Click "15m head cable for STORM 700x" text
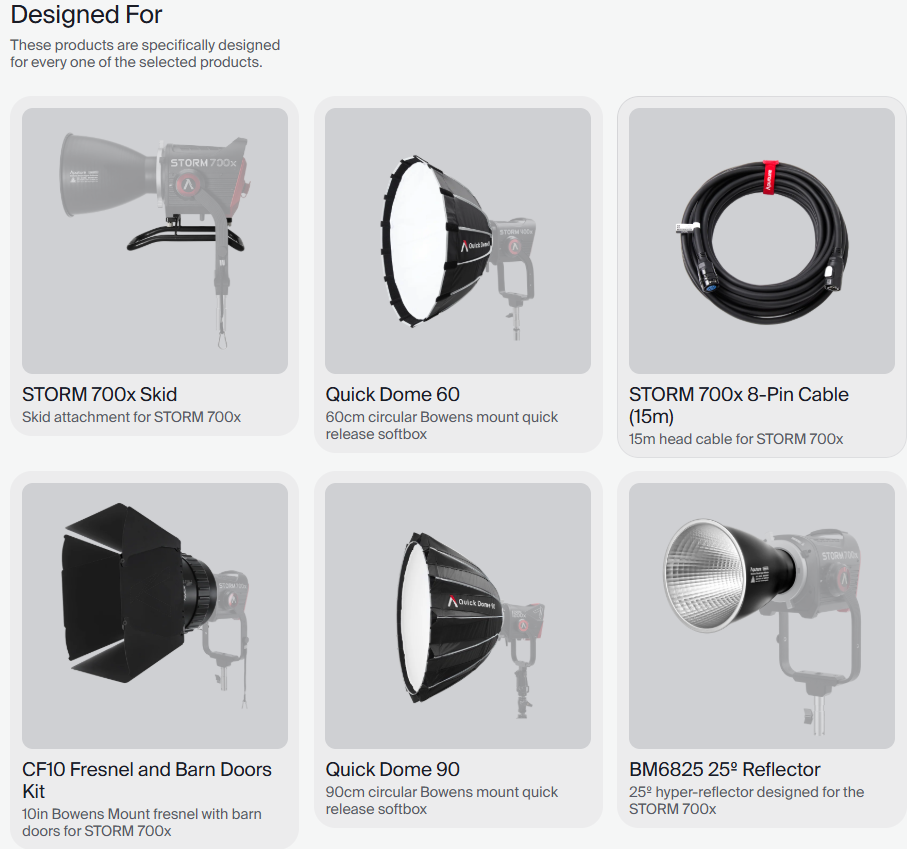Image resolution: width=907 pixels, height=849 pixels. tap(735, 439)
